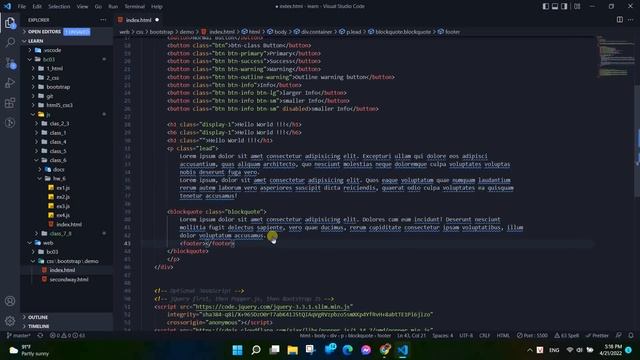Open ex1.js file in explorer
Viewport: 640px width, 360px height.
click(63, 188)
